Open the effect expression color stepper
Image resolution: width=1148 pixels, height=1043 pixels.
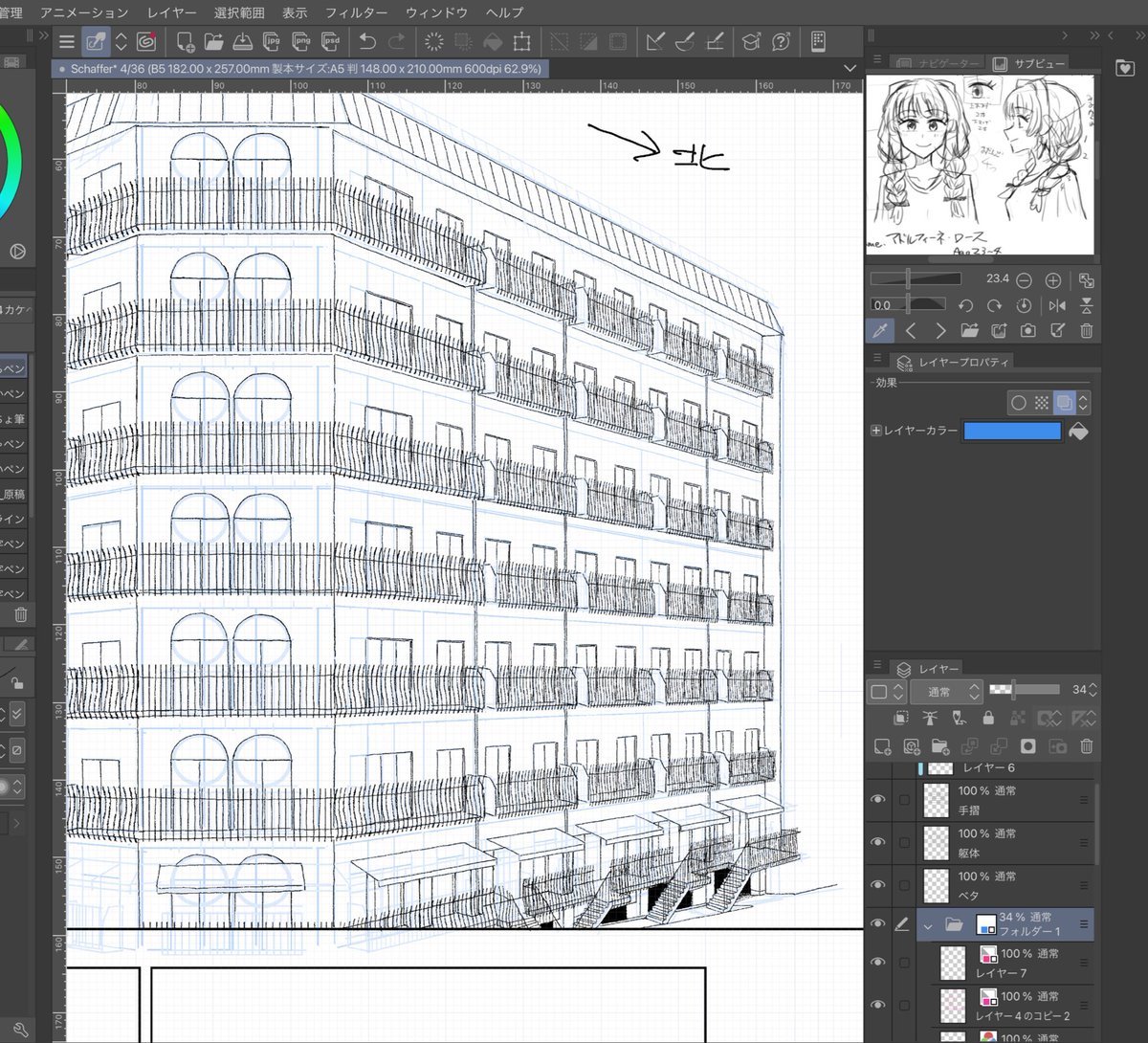coord(1083,403)
